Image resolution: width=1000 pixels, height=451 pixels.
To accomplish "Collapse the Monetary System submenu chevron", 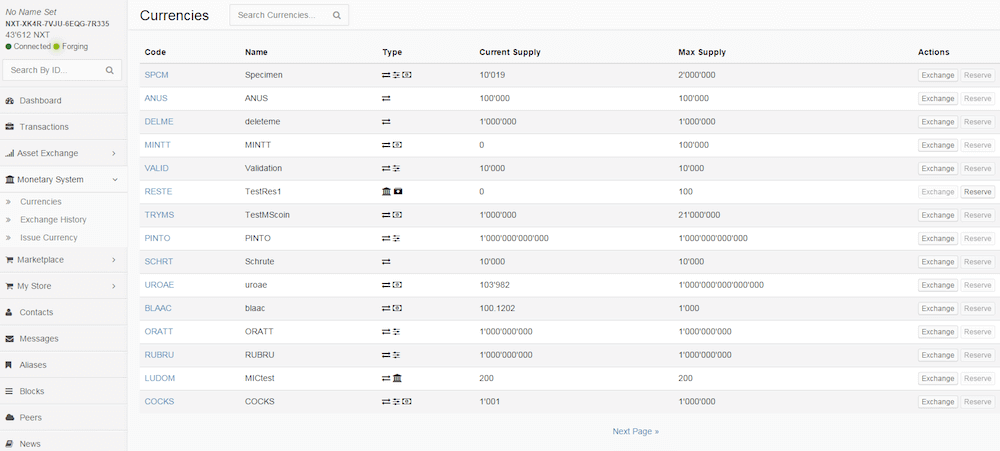I will 115,180.
